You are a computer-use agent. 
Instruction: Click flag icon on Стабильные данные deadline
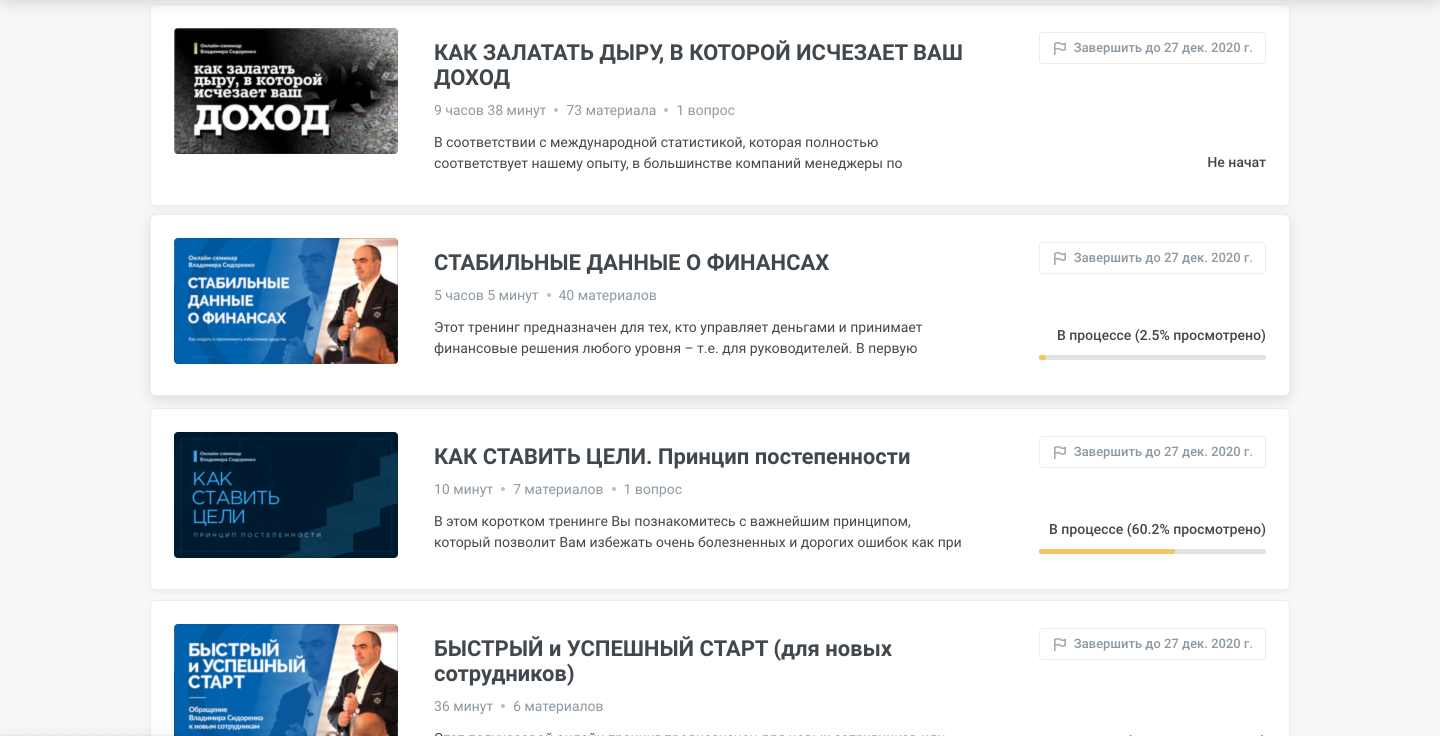tap(1060, 258)
